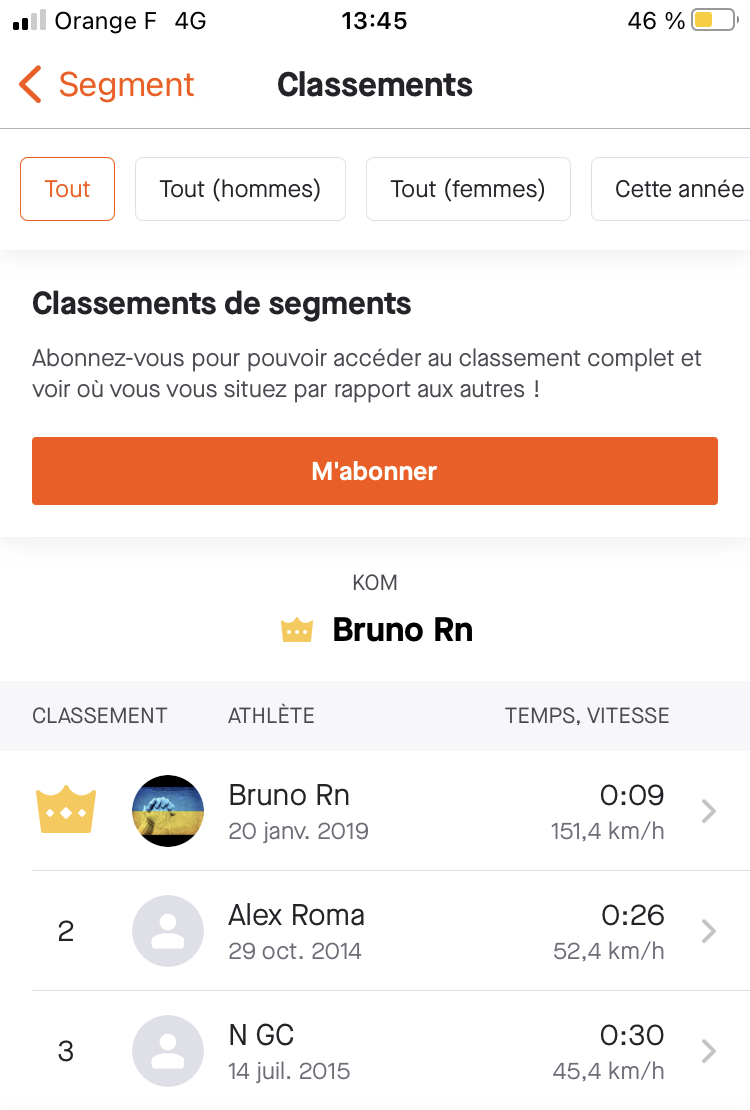Tap the battery icon in status bar

(713, 21)
